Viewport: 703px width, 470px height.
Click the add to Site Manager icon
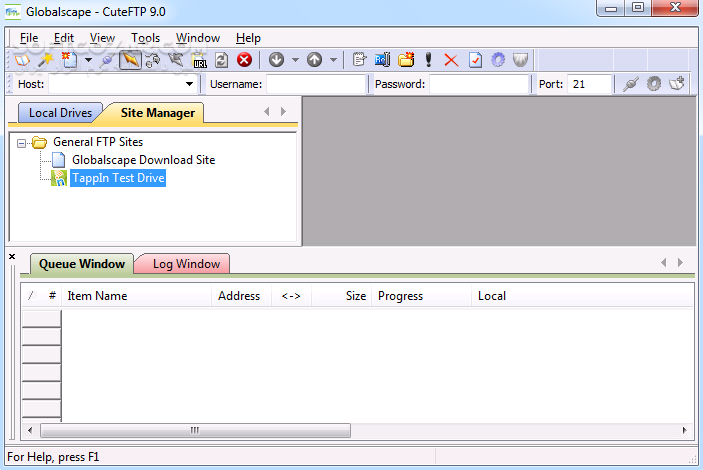point(677,84)
